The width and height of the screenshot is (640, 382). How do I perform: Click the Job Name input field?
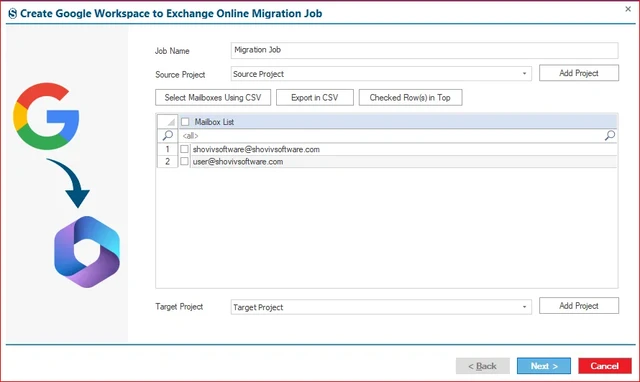tap(424, 50)
